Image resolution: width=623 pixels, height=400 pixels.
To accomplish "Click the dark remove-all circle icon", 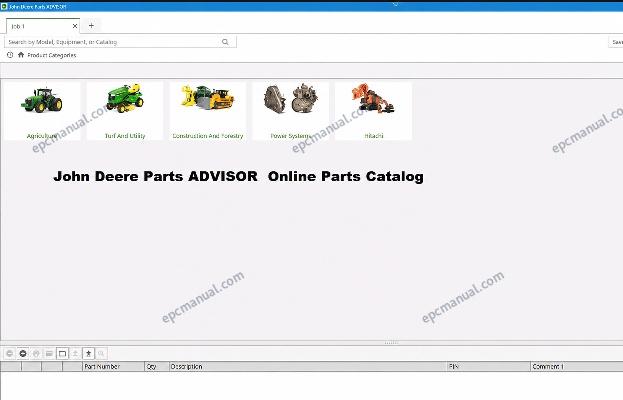I will (x=23, y=353).
